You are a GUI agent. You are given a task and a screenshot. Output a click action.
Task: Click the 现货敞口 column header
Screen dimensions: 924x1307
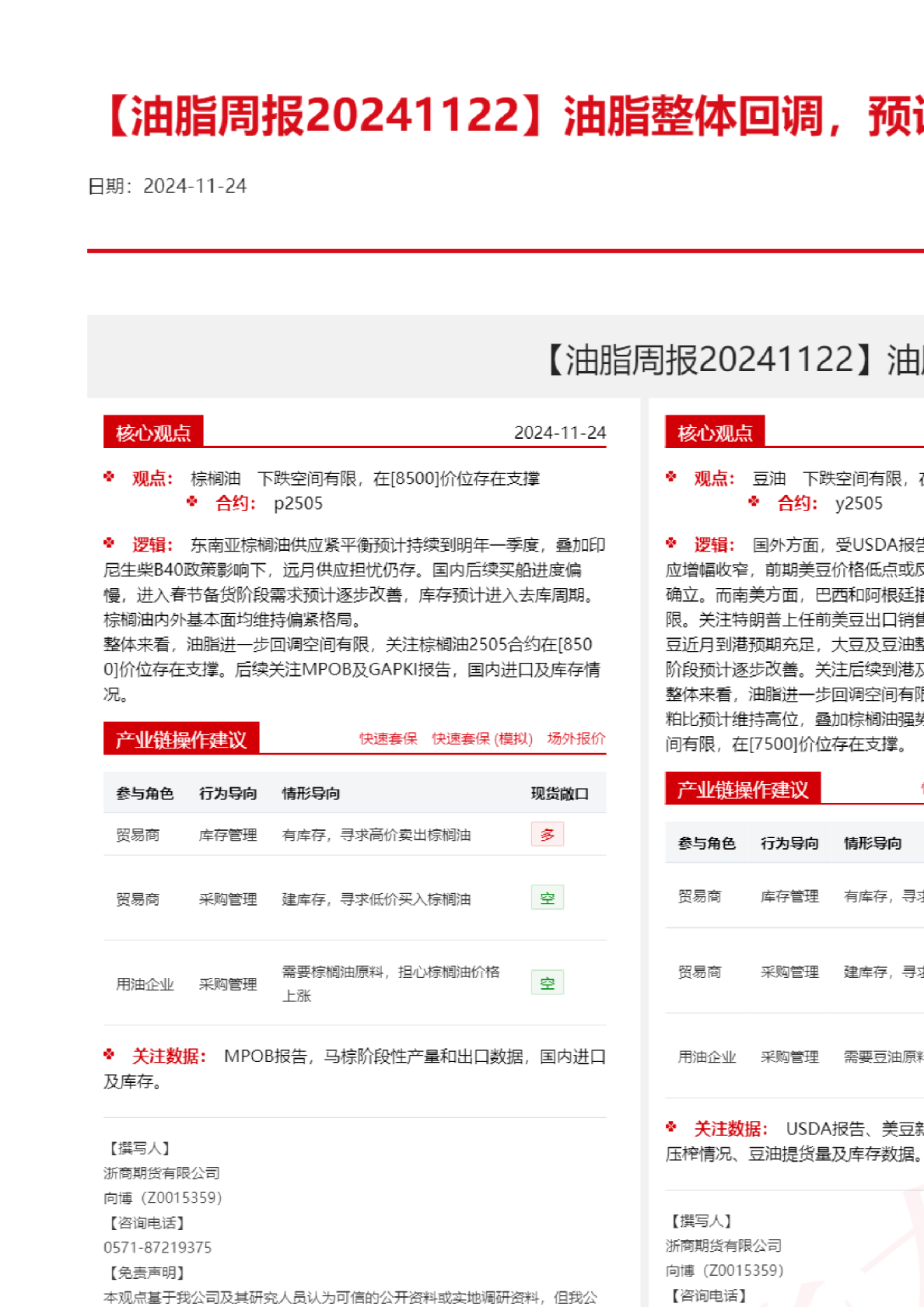coord(559,794)
